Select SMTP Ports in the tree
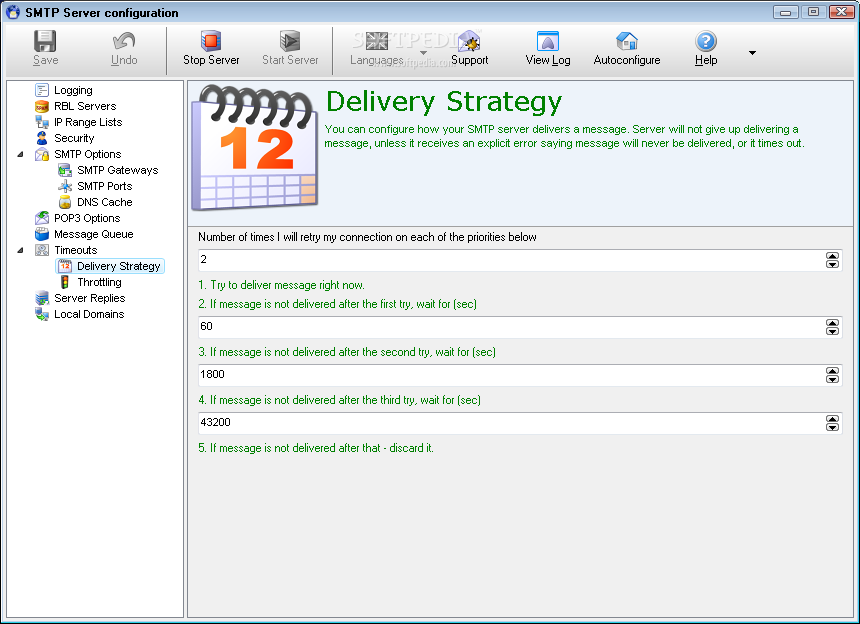The image size is (860, 624). (x=104, y=186)
